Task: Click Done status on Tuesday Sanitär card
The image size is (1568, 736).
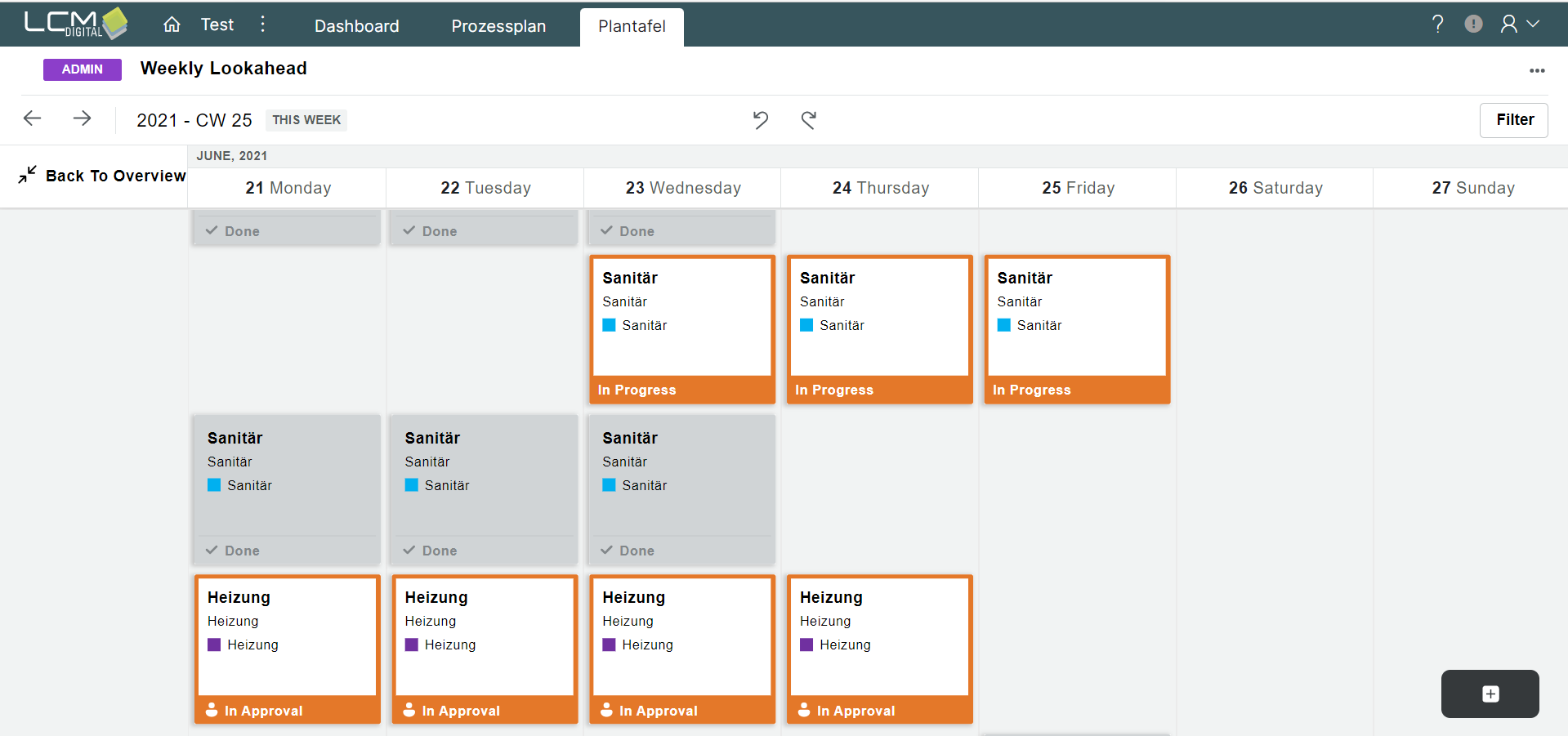Action: [439, 551]
